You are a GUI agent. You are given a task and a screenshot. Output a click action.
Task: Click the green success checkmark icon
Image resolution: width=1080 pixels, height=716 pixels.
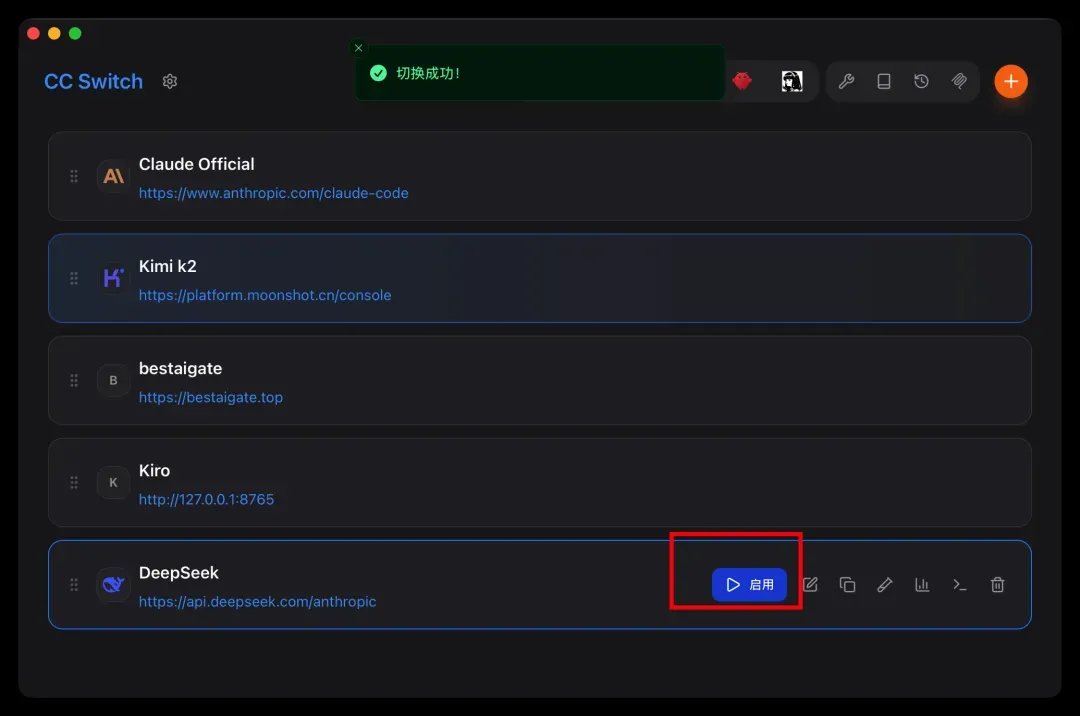click(378, 73)
